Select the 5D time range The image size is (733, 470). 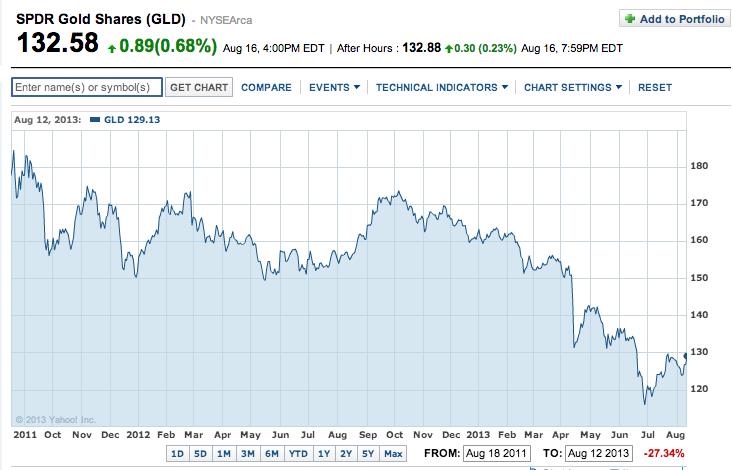tap(200, 454)
